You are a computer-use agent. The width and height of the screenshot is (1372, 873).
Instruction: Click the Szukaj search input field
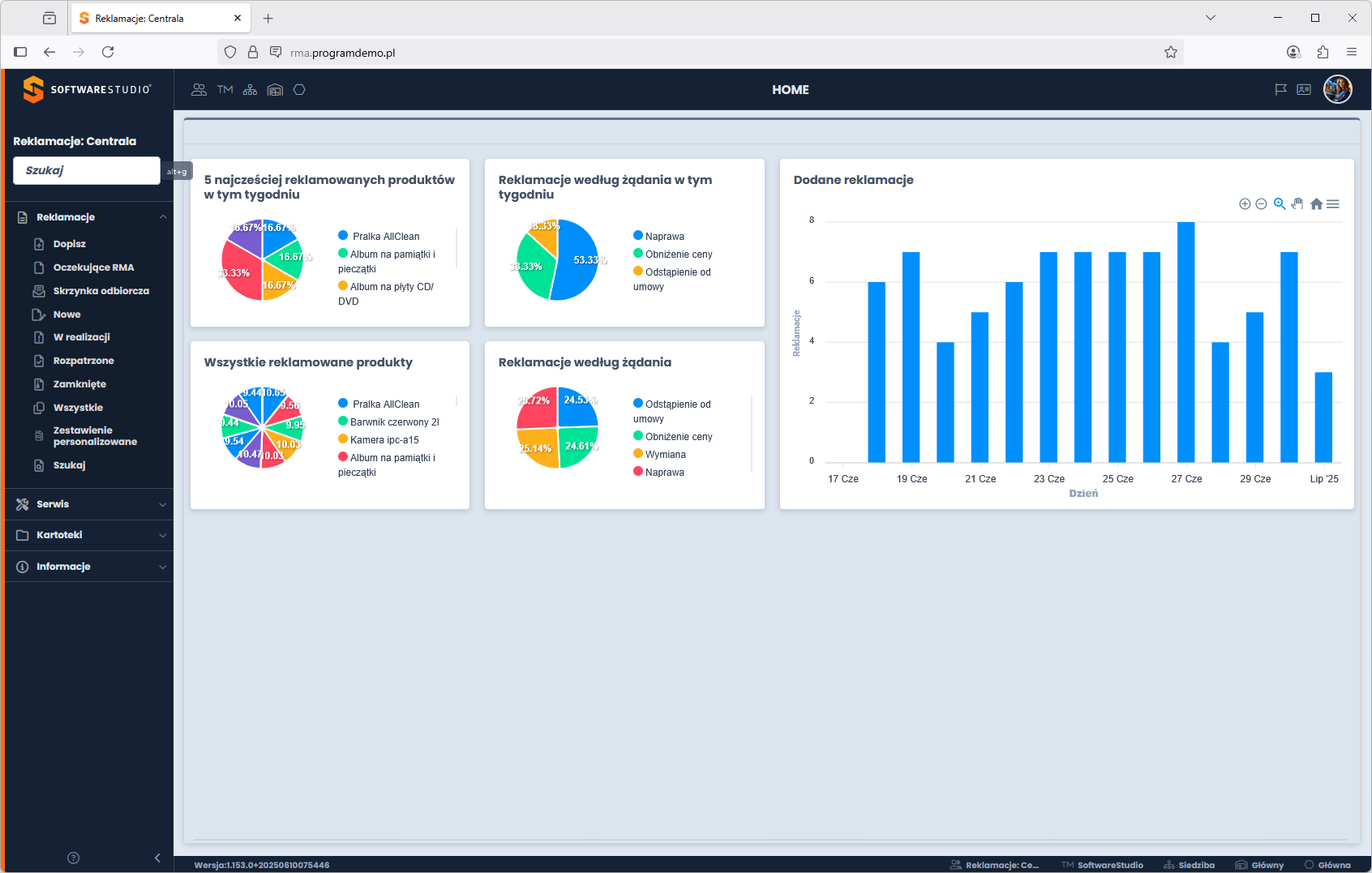pyautogui.click(x=87, y=170)
